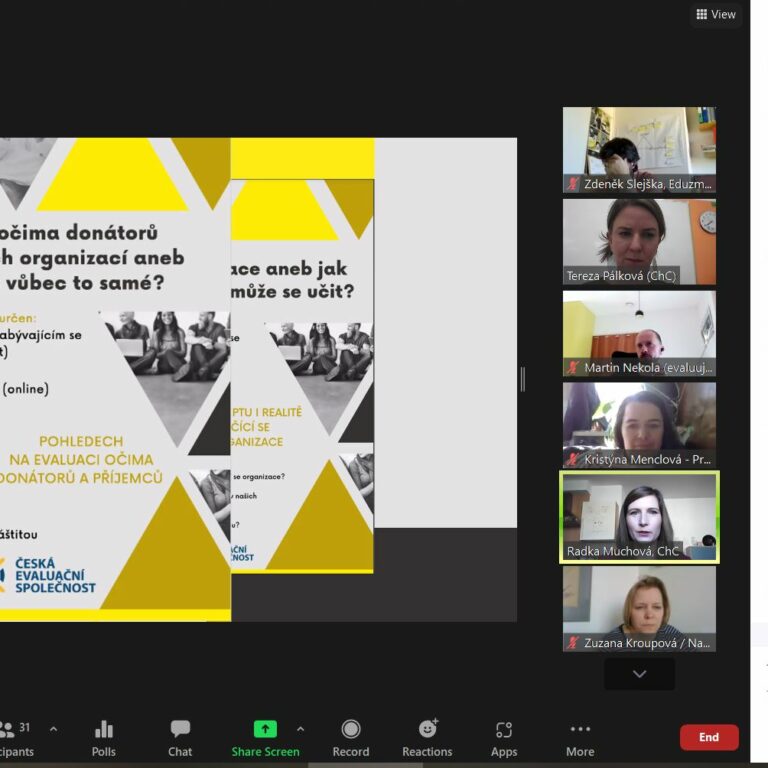This screenshot has width=768, height=768.
Task: Click the green Share Screen icon
Action: click(x=265, y=729)
